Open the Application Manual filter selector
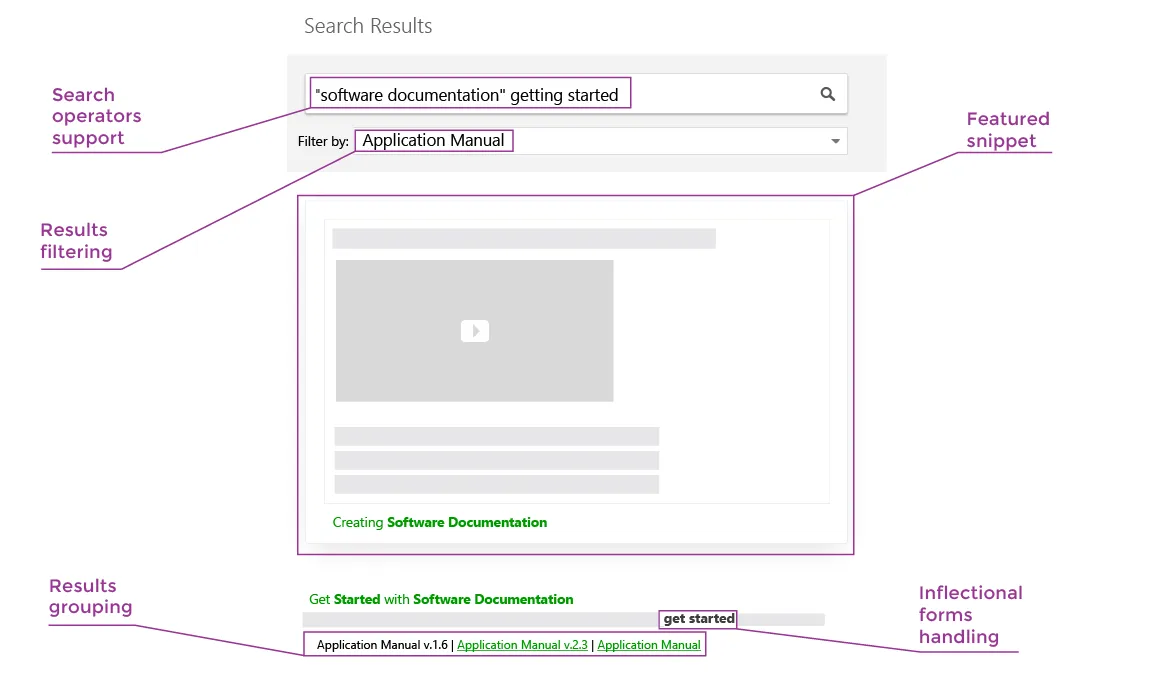 point(433,140)
